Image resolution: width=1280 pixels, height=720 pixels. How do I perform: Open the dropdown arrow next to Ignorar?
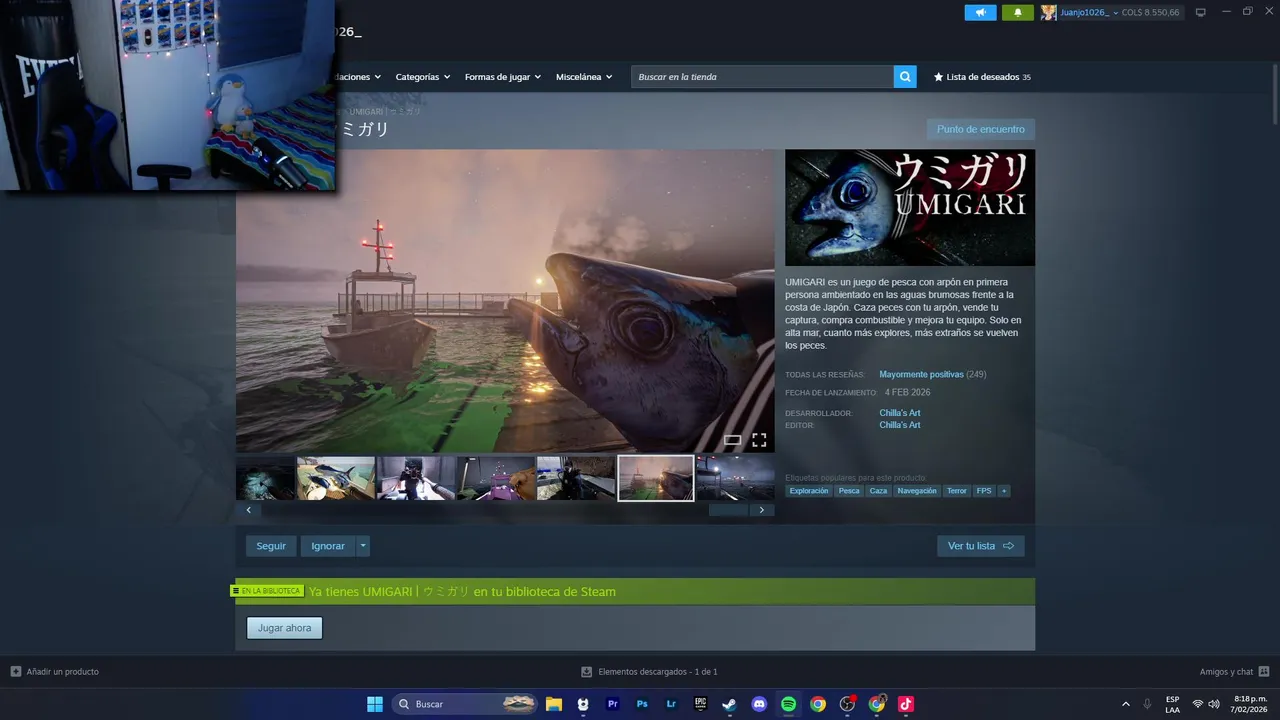pyautogui.click(x=363, y=546)
